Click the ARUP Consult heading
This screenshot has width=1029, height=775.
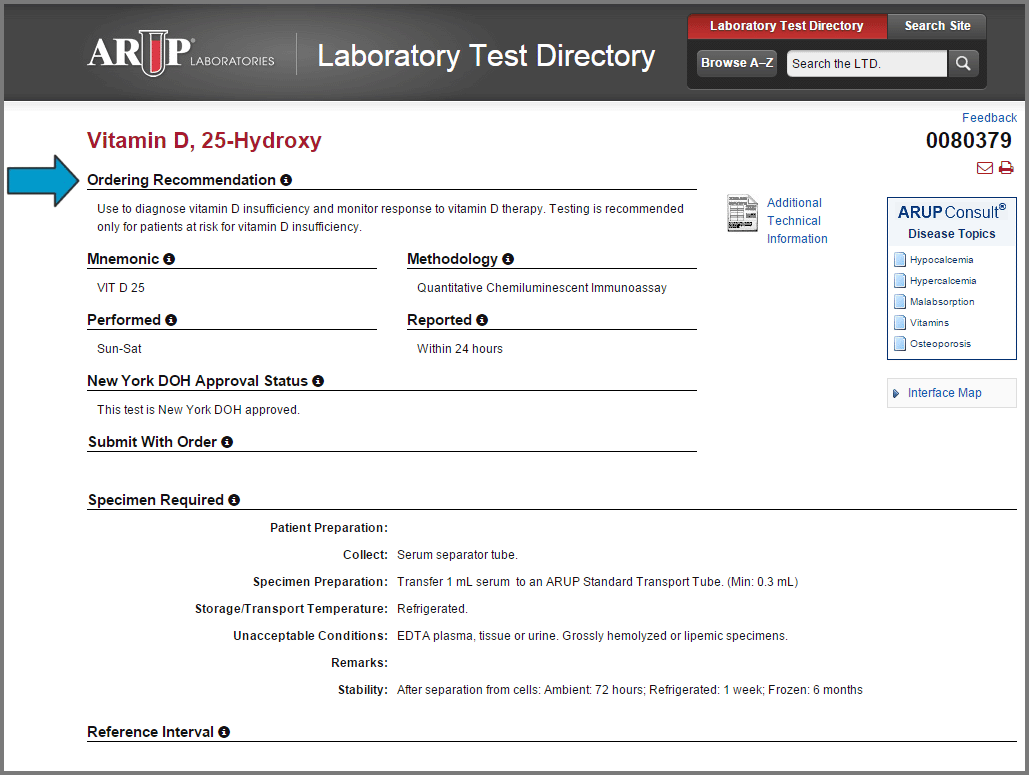point(952,212)
